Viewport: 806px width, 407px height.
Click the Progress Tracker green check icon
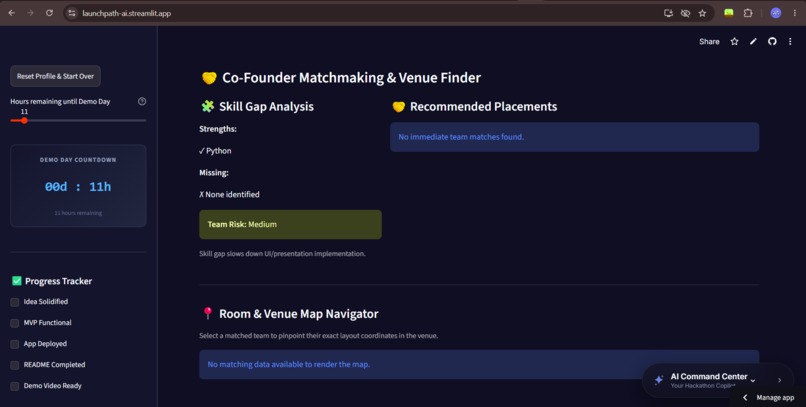coord(16,281)
